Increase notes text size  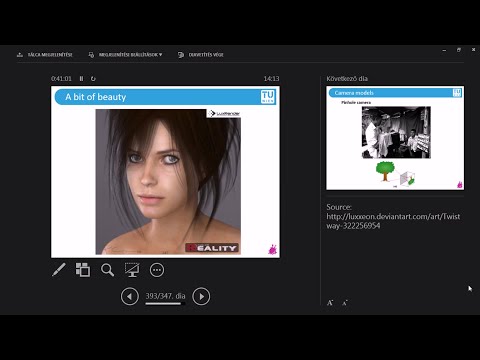330,303
